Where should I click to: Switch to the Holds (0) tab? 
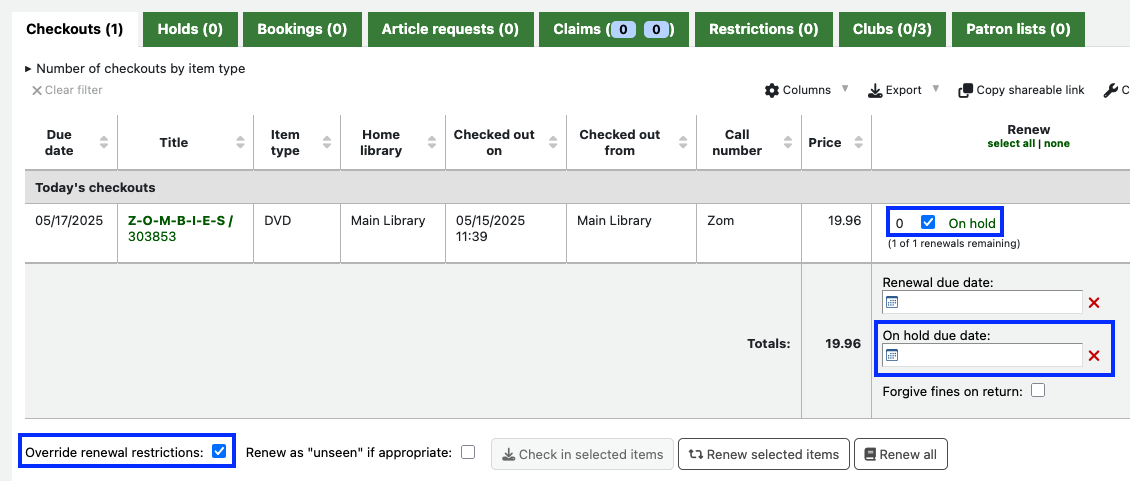(190, 29)
